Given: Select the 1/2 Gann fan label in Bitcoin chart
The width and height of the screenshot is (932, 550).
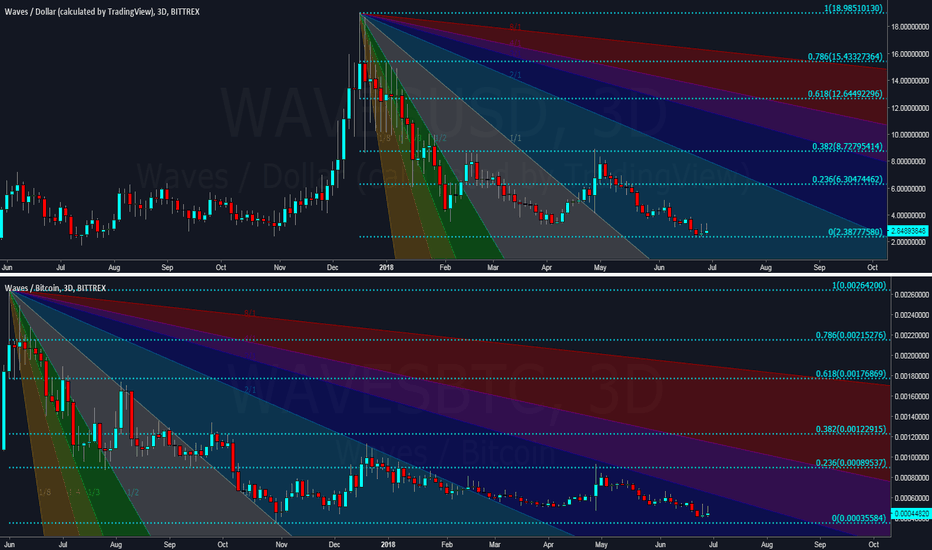Looking at the screenshot, I should point(133,492).
